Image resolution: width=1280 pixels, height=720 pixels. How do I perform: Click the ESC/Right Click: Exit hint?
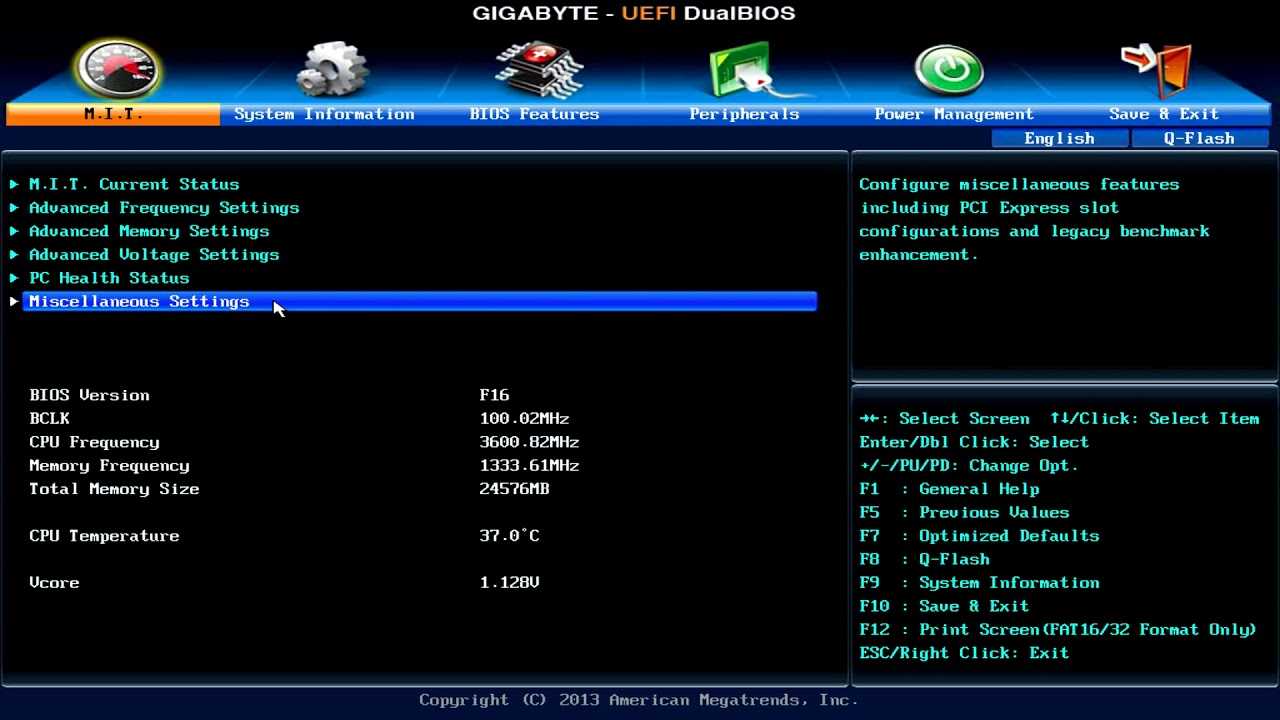(x=964, y=653)
